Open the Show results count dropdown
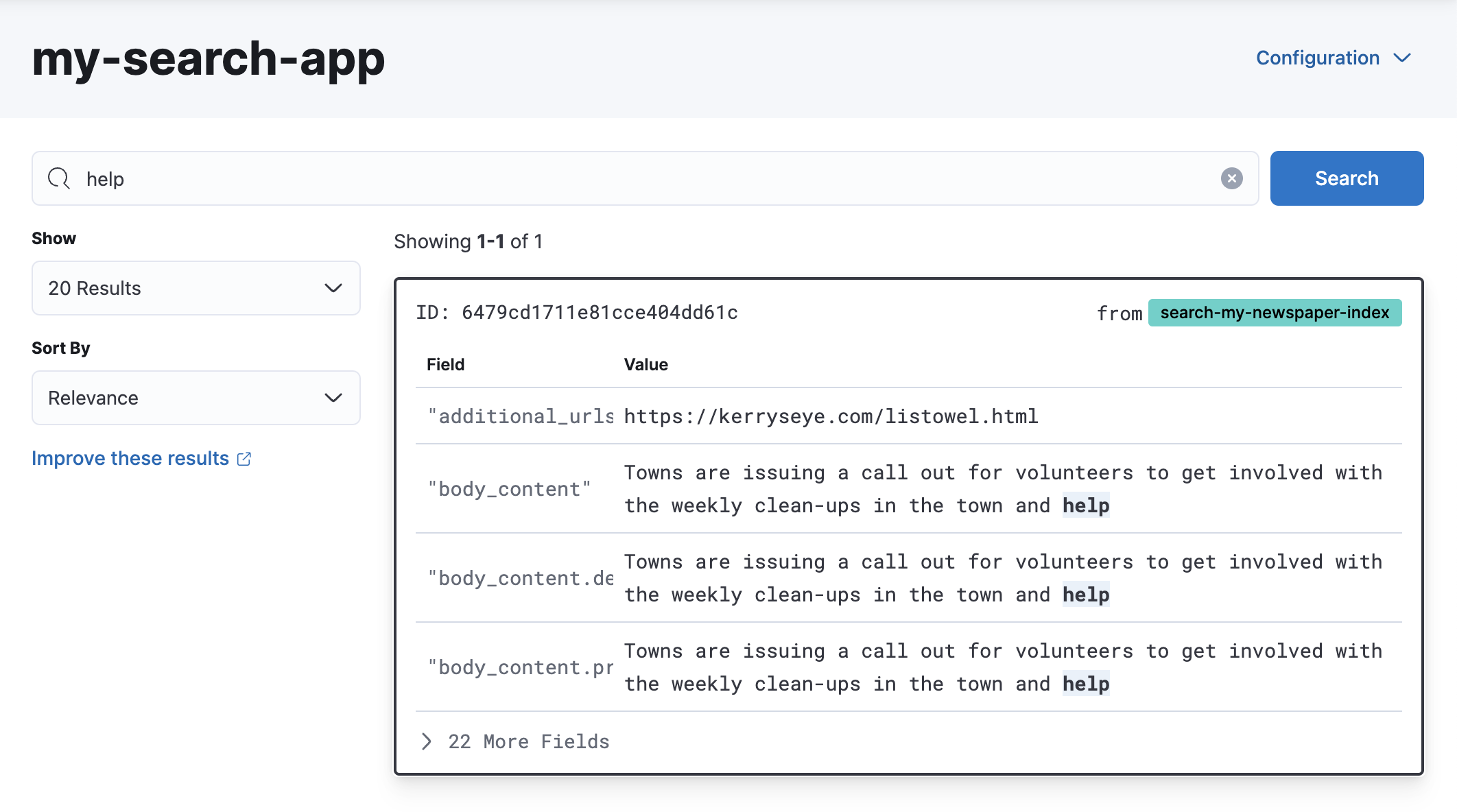The width and height of the screenshot is (1457, 812). (196, 288)
